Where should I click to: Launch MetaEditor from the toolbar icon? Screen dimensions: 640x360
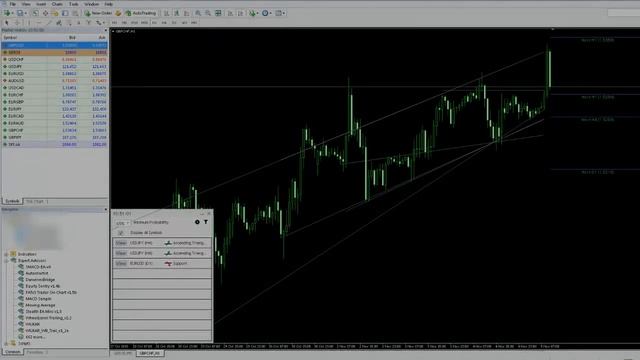coord(118,13)
